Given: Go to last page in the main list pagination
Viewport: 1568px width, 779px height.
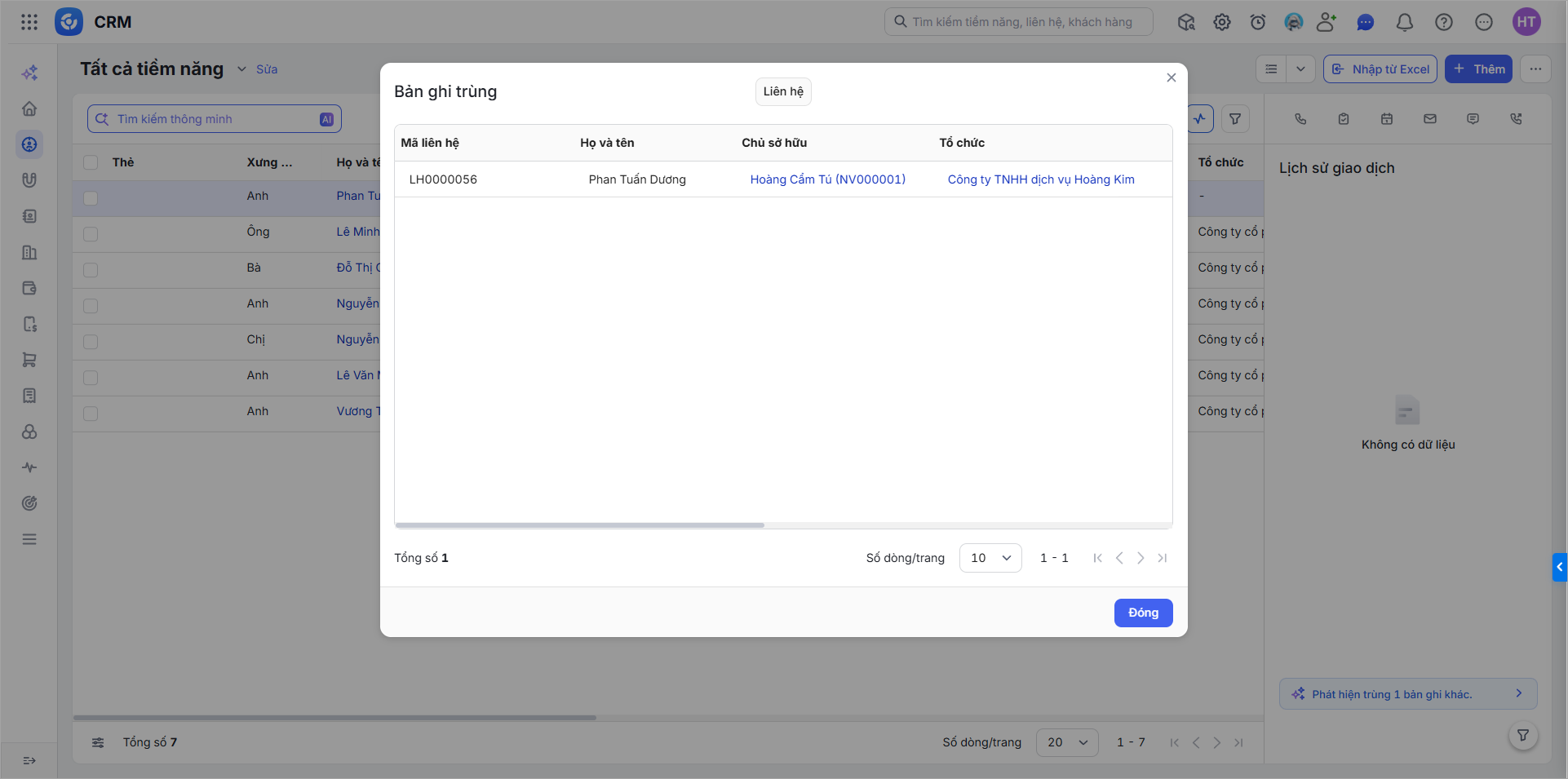Looking at the screenshot, I should click(1238, 742).
